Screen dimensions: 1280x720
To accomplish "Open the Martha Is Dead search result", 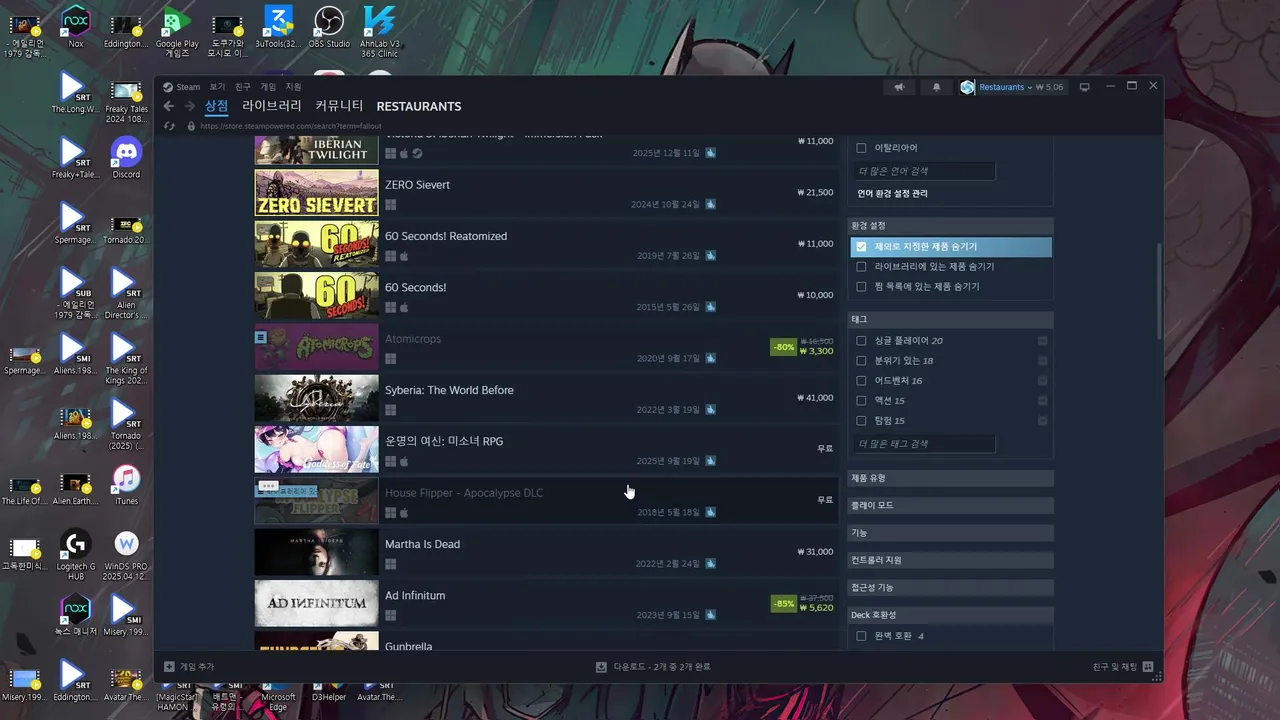I will pos(545,552).
